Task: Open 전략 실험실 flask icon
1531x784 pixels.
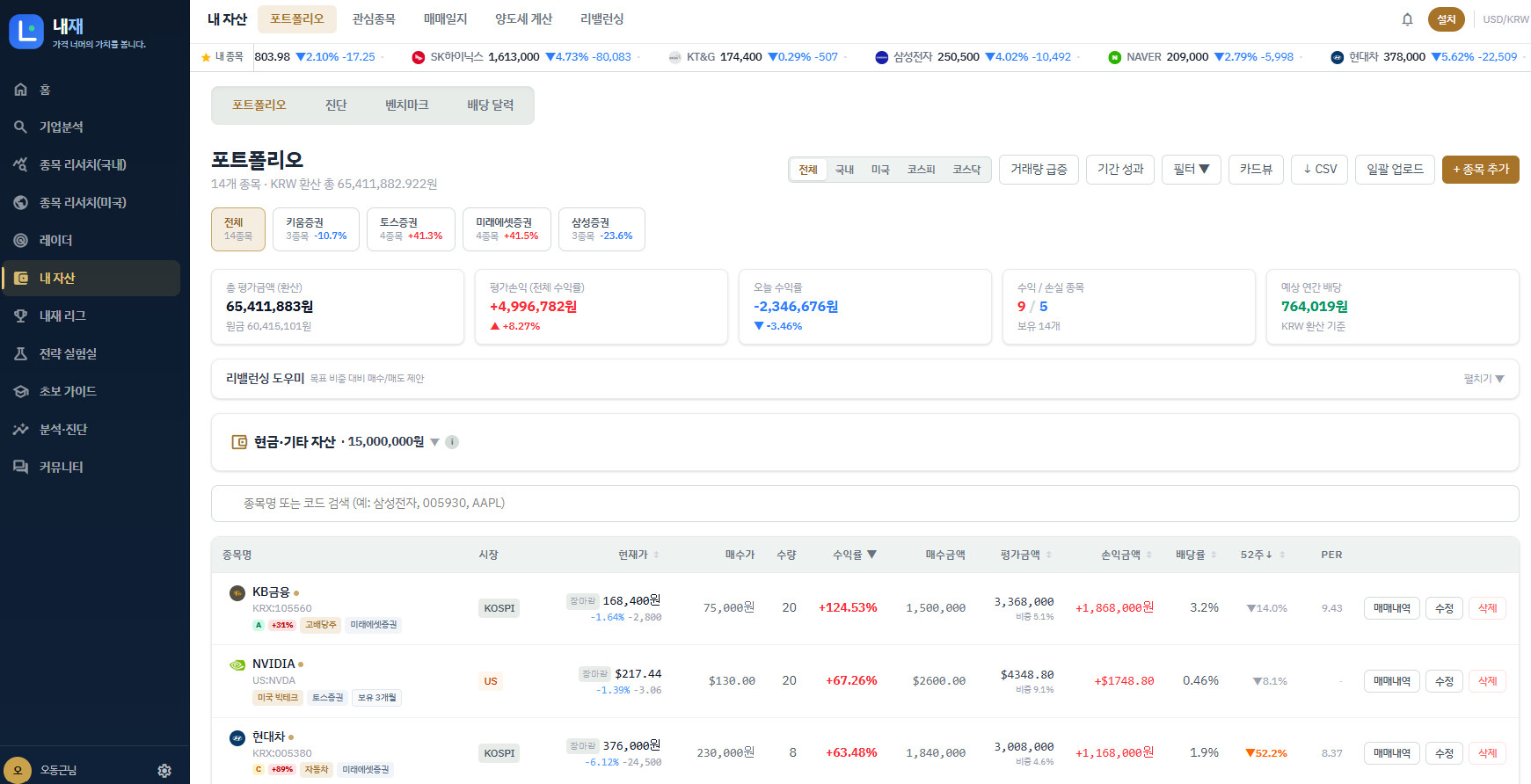Action: (20, 353)
